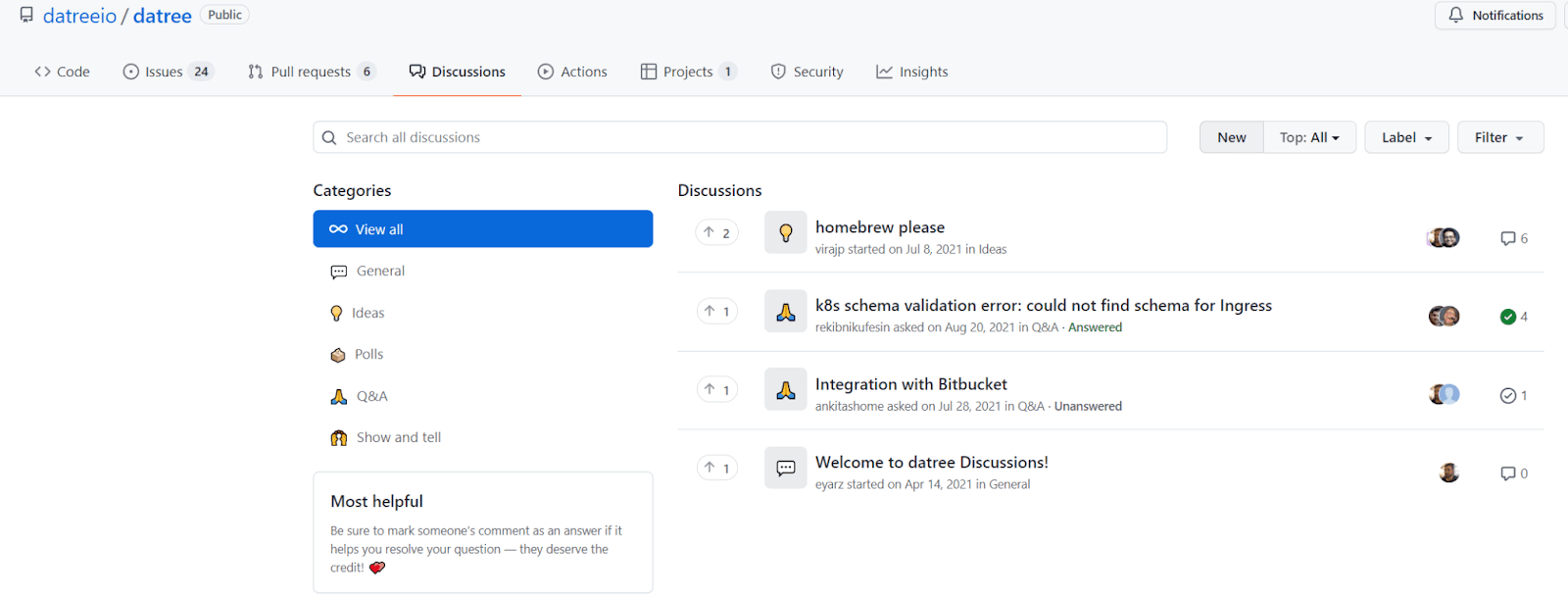Open the Integration with Bitbucket discussion
Image resolution: width=1568 pixels, height=596 pixels.
910,384
